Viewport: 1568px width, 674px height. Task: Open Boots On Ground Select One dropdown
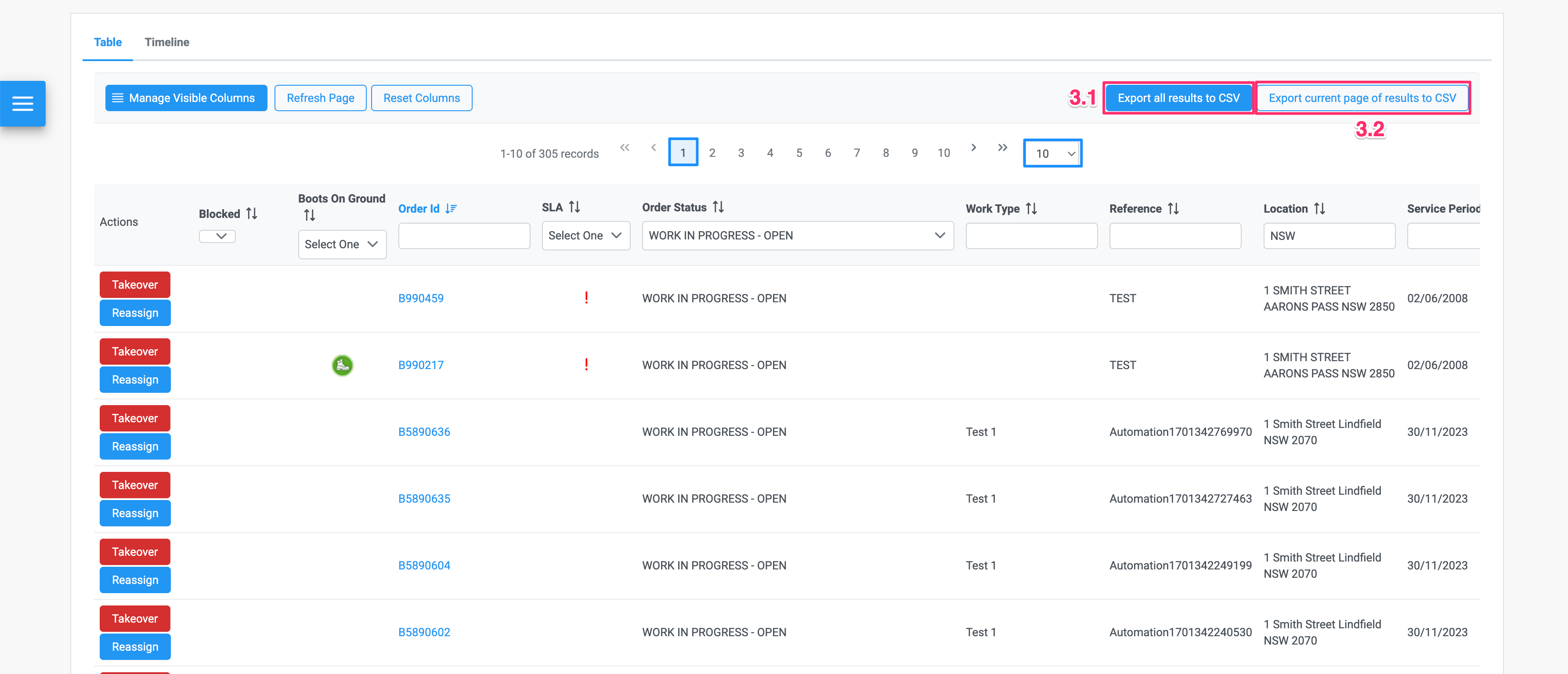342,244
